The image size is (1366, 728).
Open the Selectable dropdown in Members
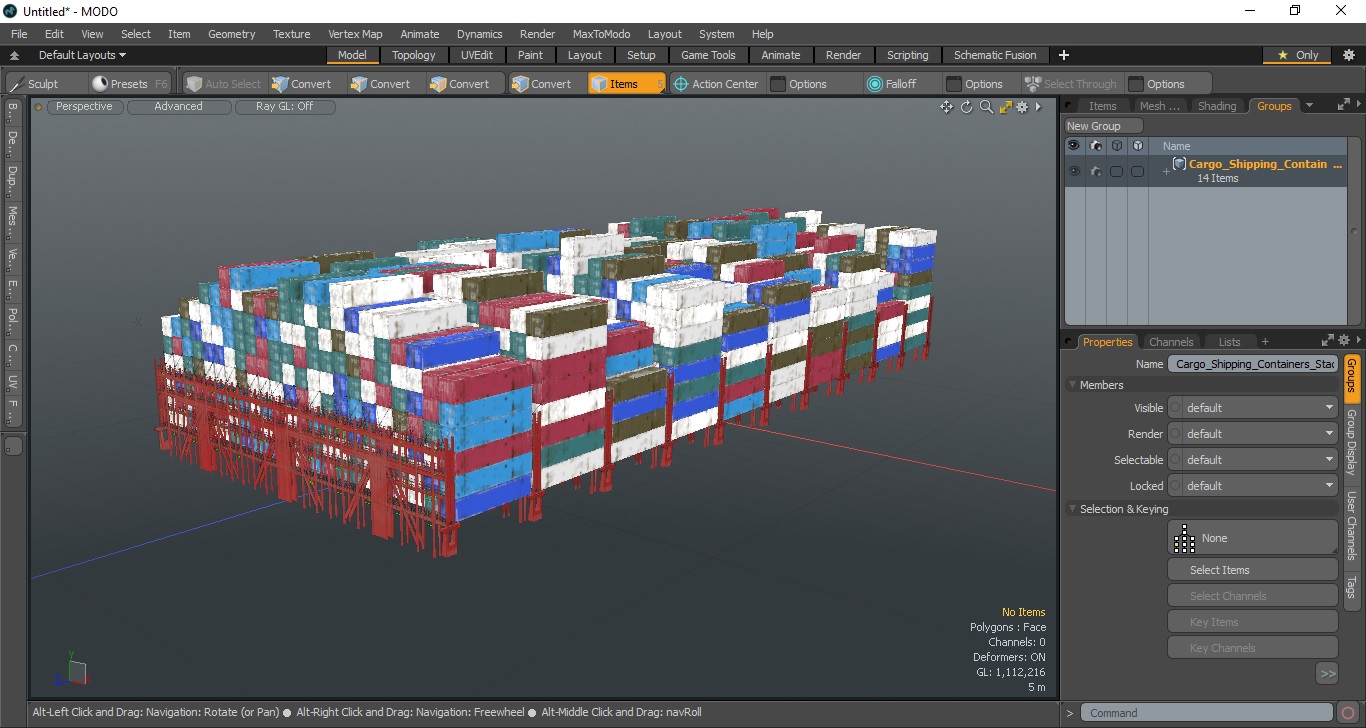coord(1253,460)
